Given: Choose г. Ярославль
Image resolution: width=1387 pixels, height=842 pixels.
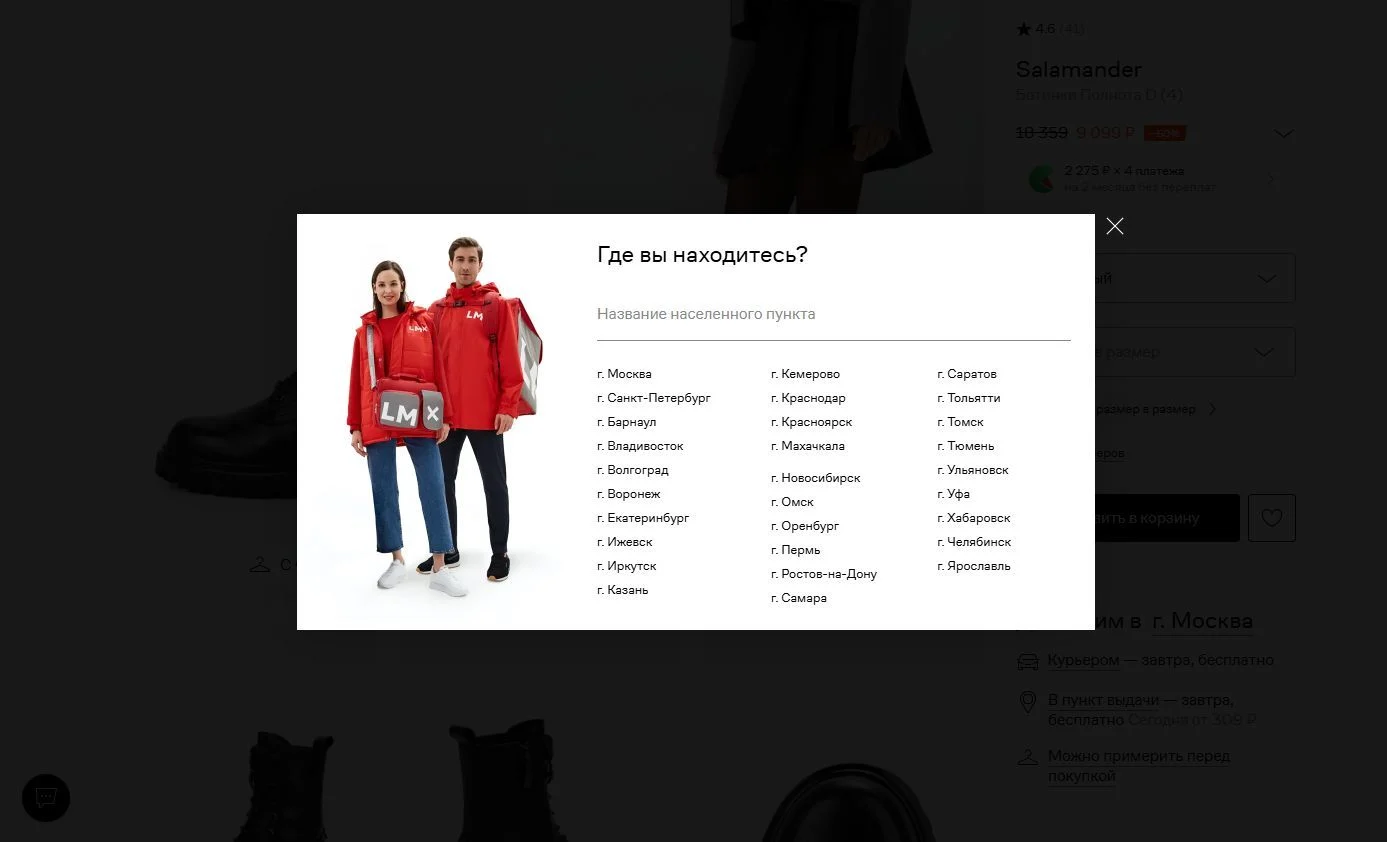Looking at the screenshot, I should point(974,566).
